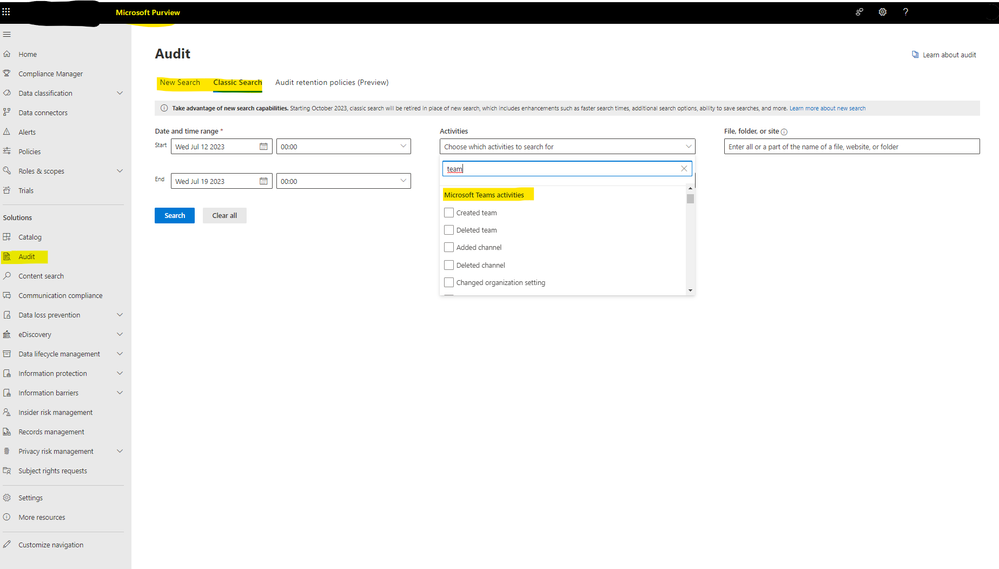Clear the activities search box X
999x569 pixels.
(684, 169)
